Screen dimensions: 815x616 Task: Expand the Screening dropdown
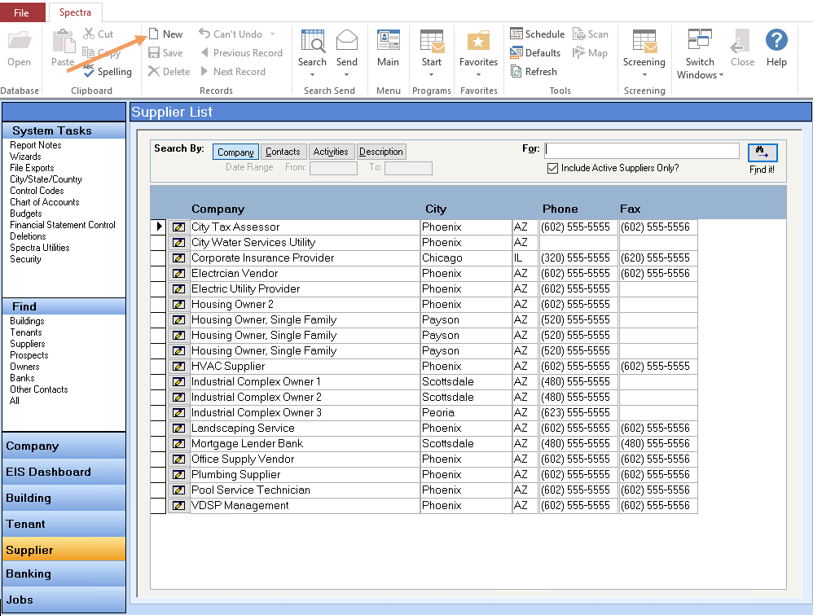coord(645,74)
